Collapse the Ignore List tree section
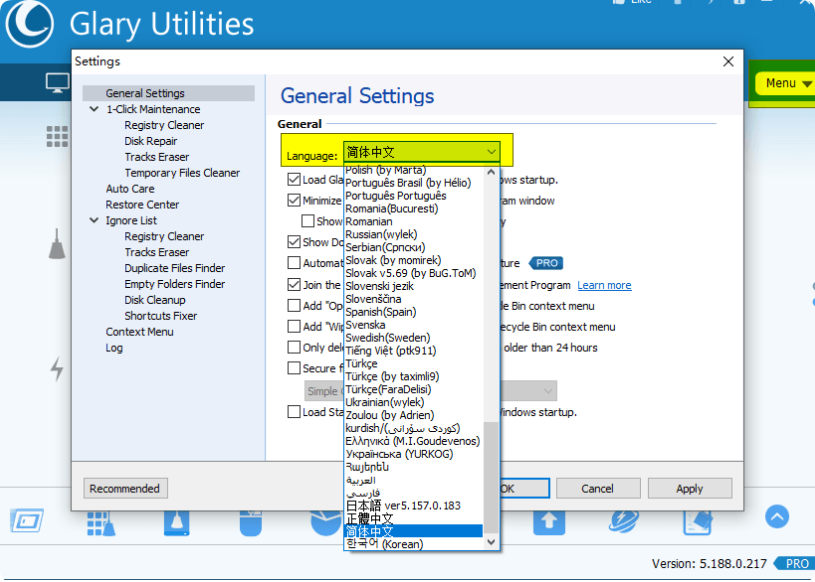 click(92, 220)
